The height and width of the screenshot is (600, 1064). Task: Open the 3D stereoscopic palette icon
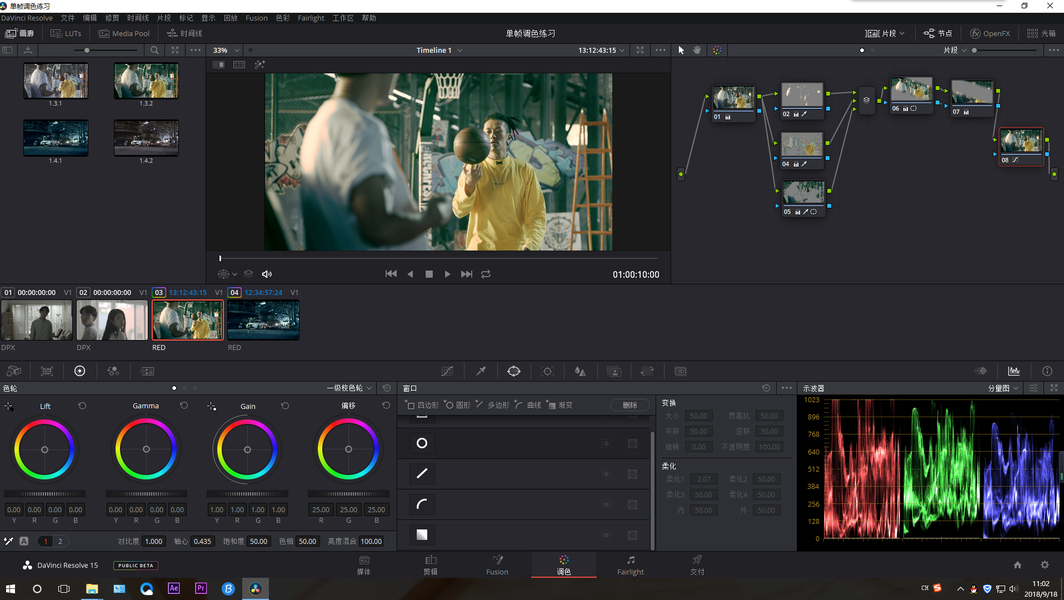(x=681, y=371)
